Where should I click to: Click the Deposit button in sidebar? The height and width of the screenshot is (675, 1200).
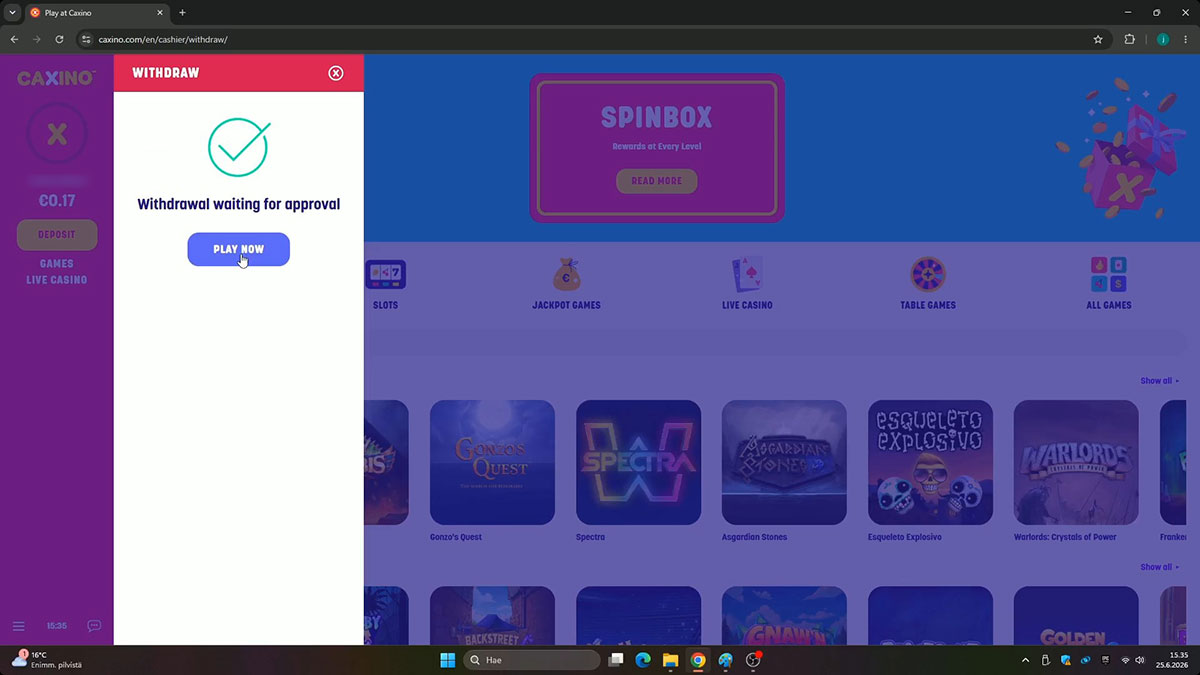point(57,235)
